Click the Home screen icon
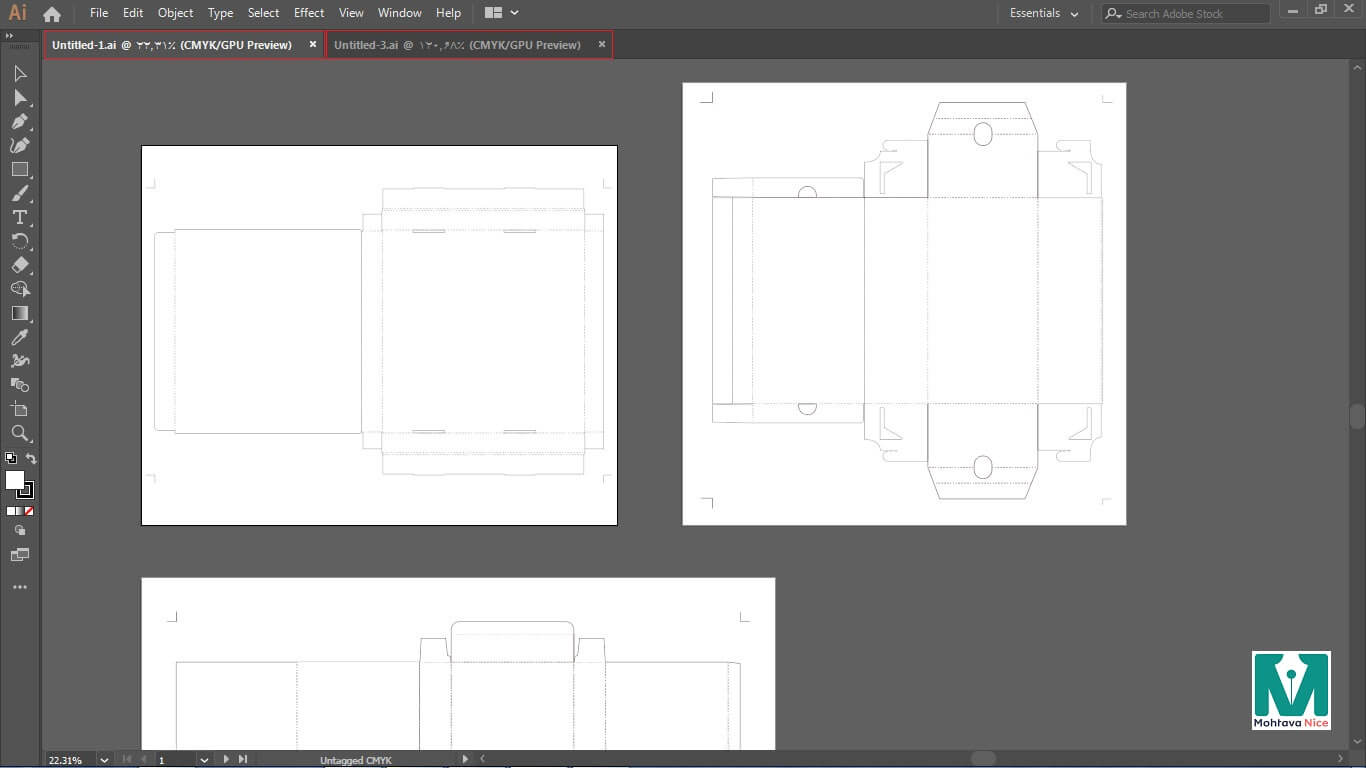Viewport: 1366px width, 768px height. point(52,14)
